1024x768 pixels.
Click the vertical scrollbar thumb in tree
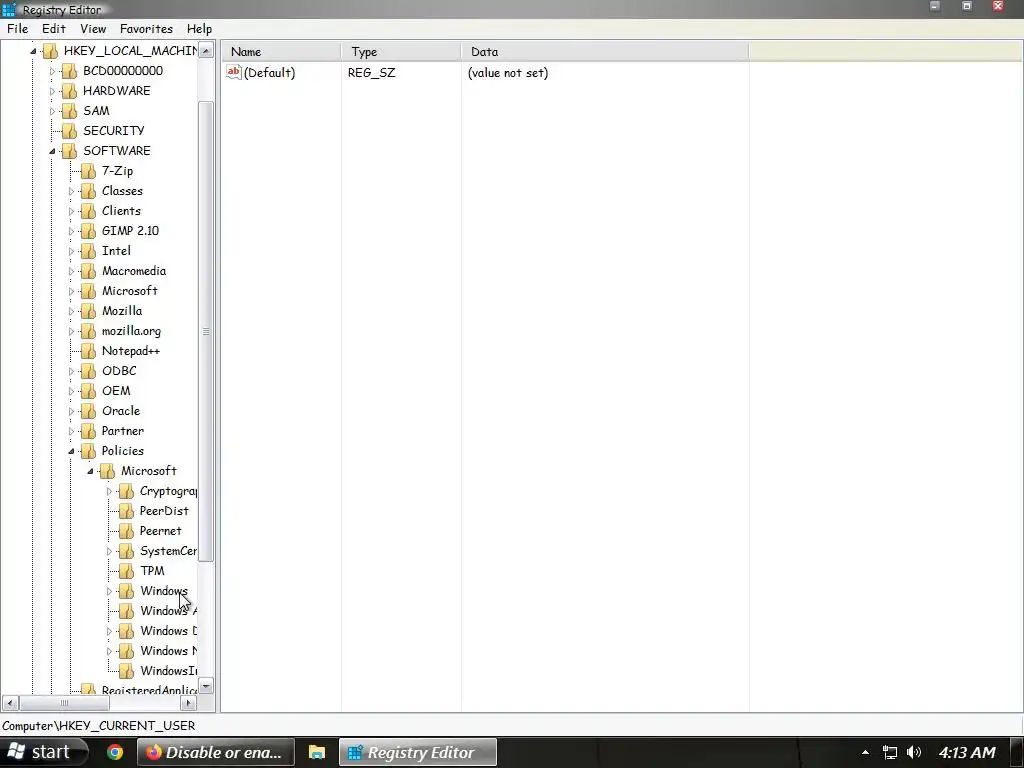pyautogui.click(x=206, y=331)
